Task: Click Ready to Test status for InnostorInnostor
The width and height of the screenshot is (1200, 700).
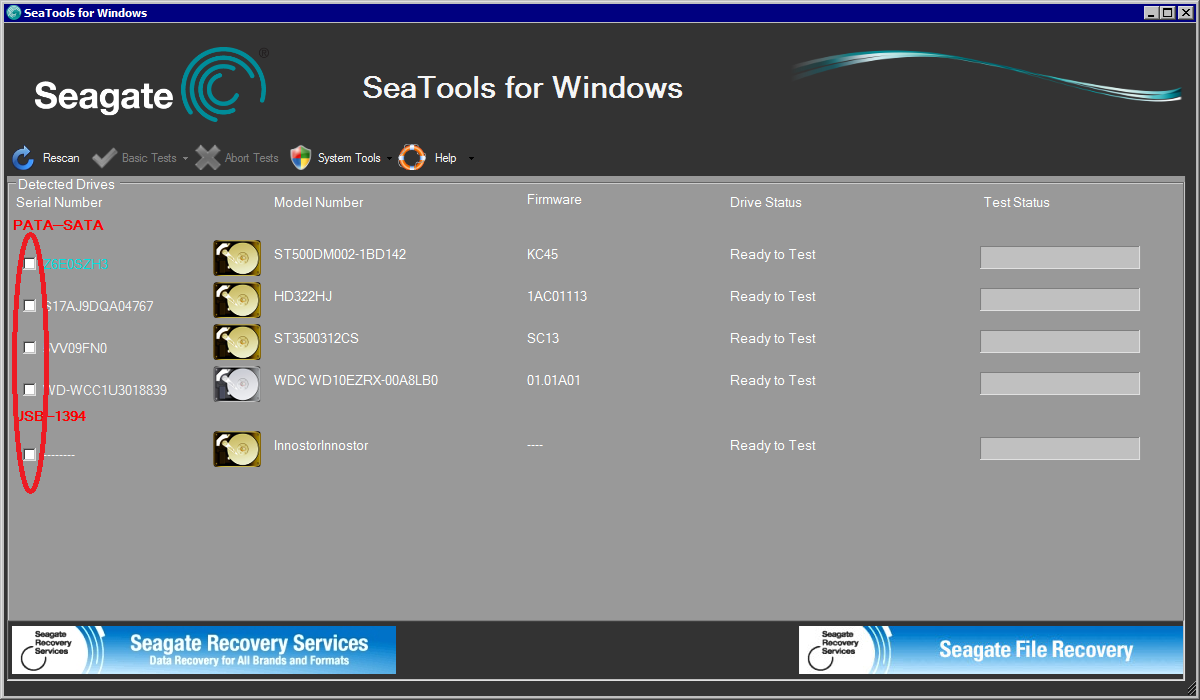Action: [773, 445]
